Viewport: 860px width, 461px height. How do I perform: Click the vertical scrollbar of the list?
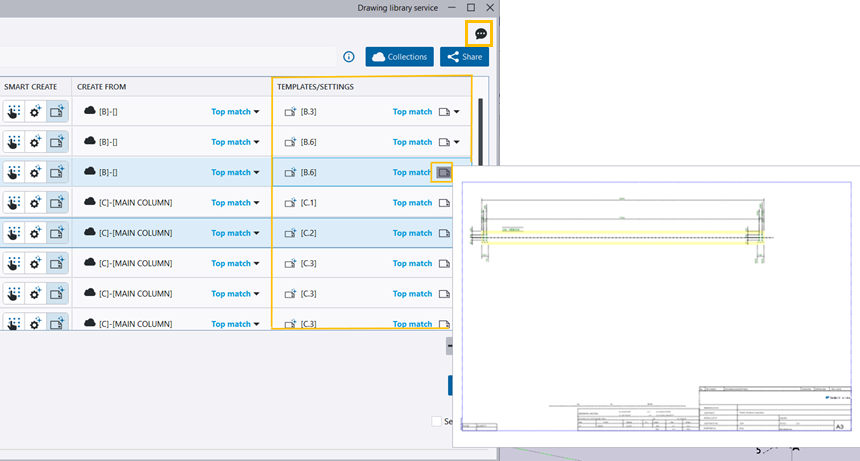click(480, 130)
